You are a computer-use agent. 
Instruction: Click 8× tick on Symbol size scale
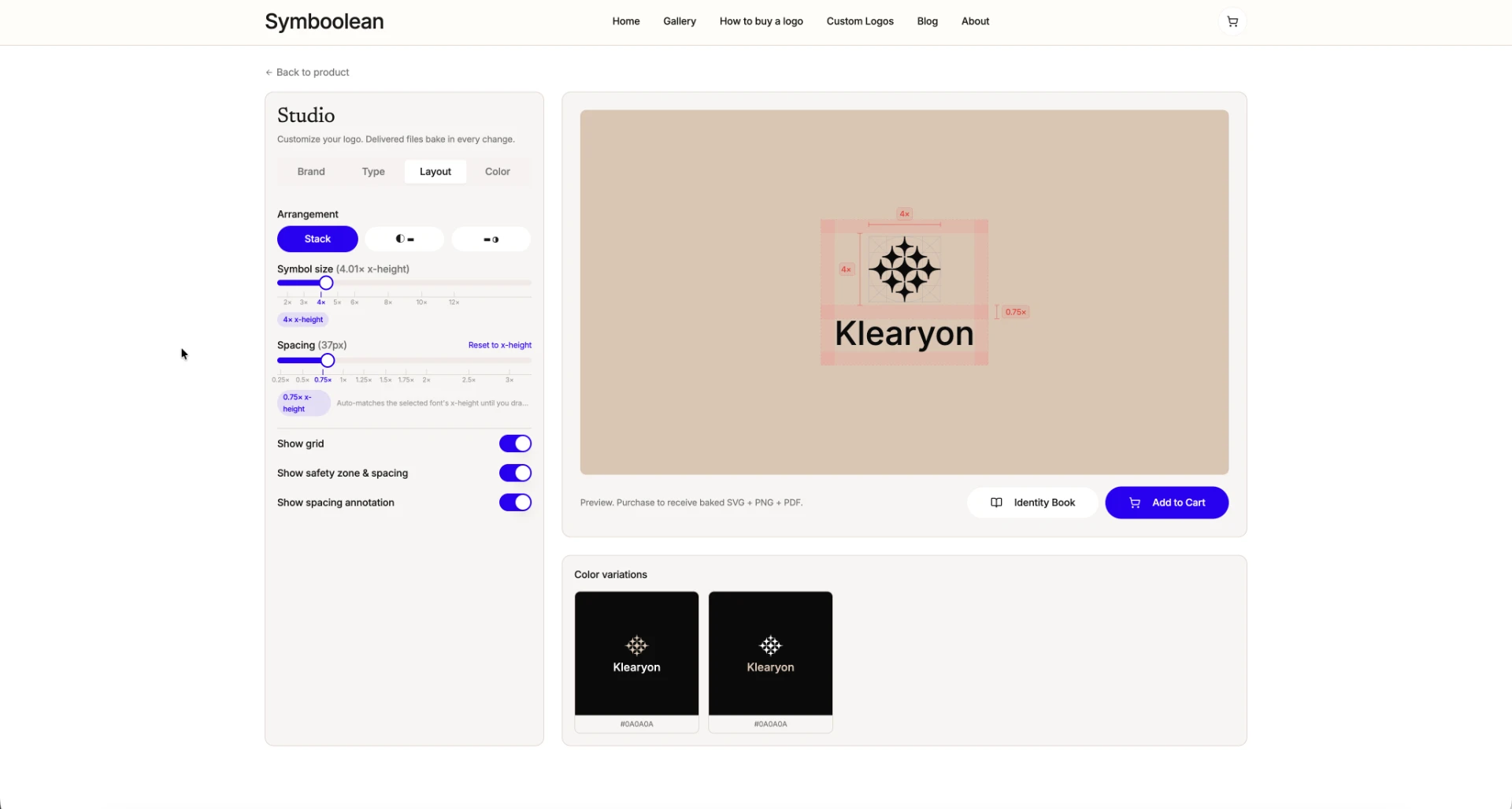(388, 302)
